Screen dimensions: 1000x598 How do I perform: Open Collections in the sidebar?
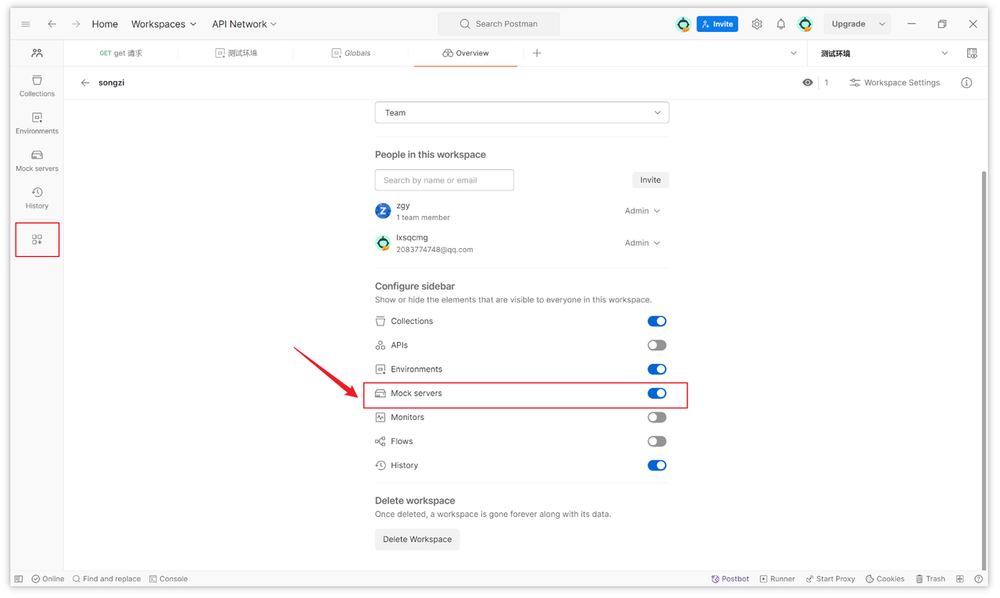point(37,85)
